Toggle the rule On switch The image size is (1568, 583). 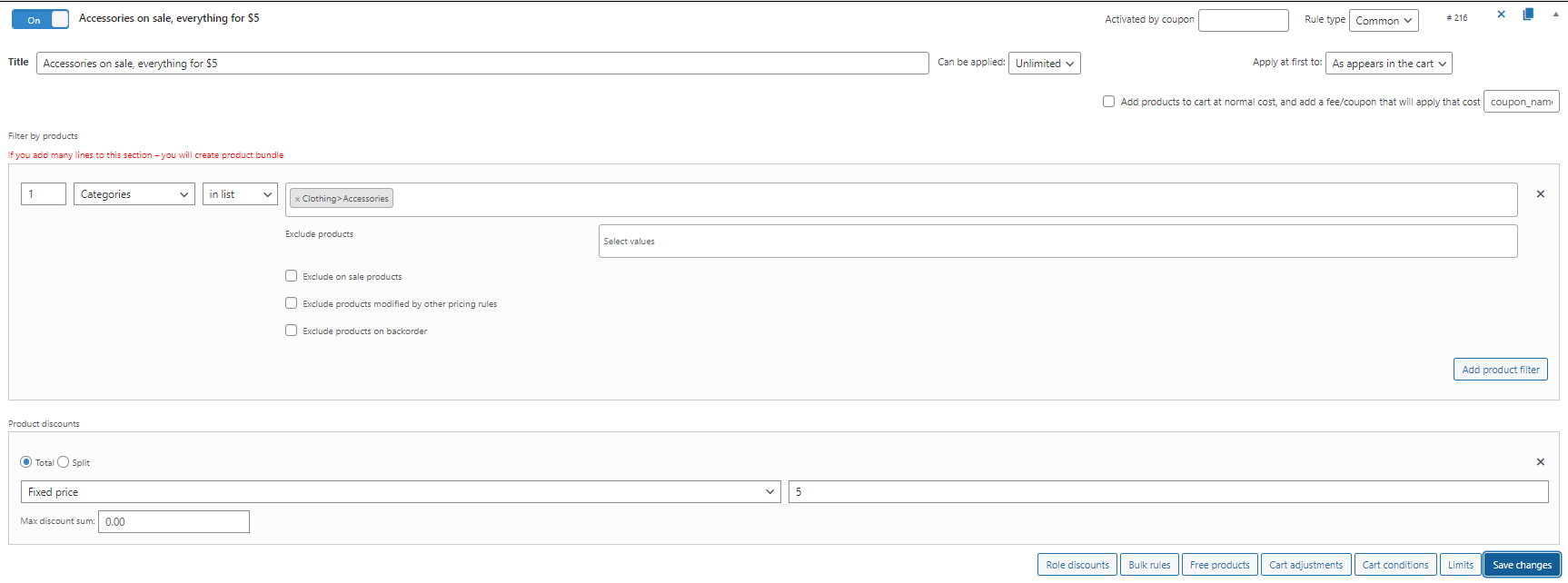pyautogui.click(x=40, y=19)
